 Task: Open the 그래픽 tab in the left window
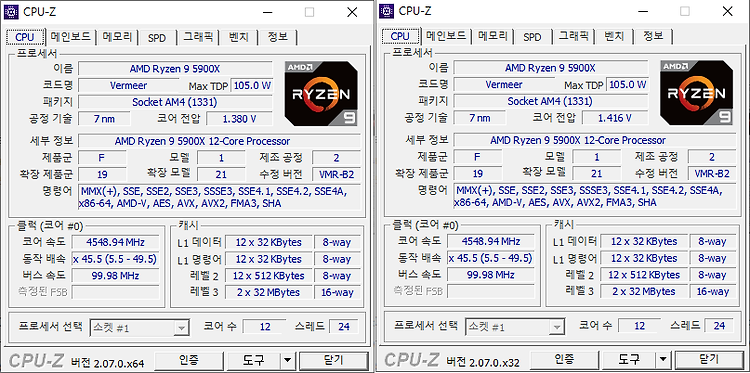tap(198, 36)
